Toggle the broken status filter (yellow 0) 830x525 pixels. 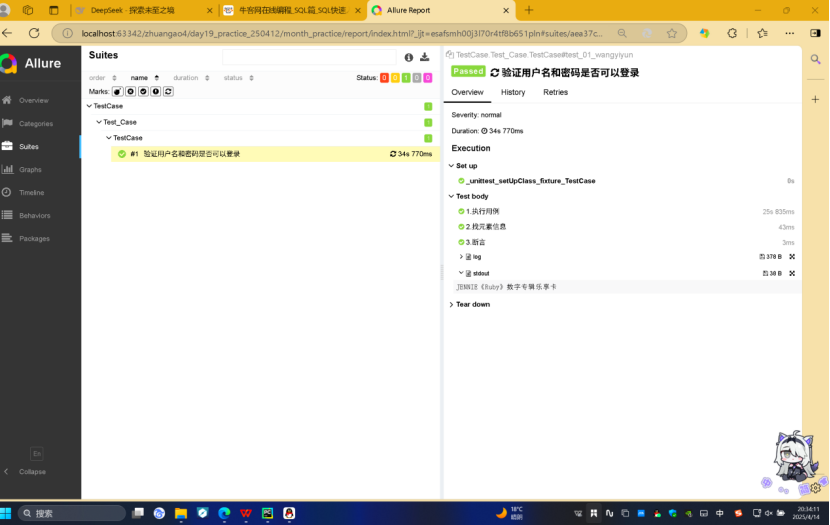coord(395,78)
